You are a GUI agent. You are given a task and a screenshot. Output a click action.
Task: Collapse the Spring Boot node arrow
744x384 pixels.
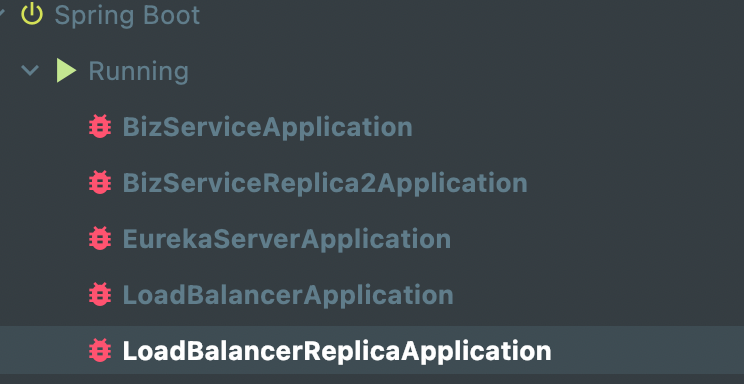[2, 15]
